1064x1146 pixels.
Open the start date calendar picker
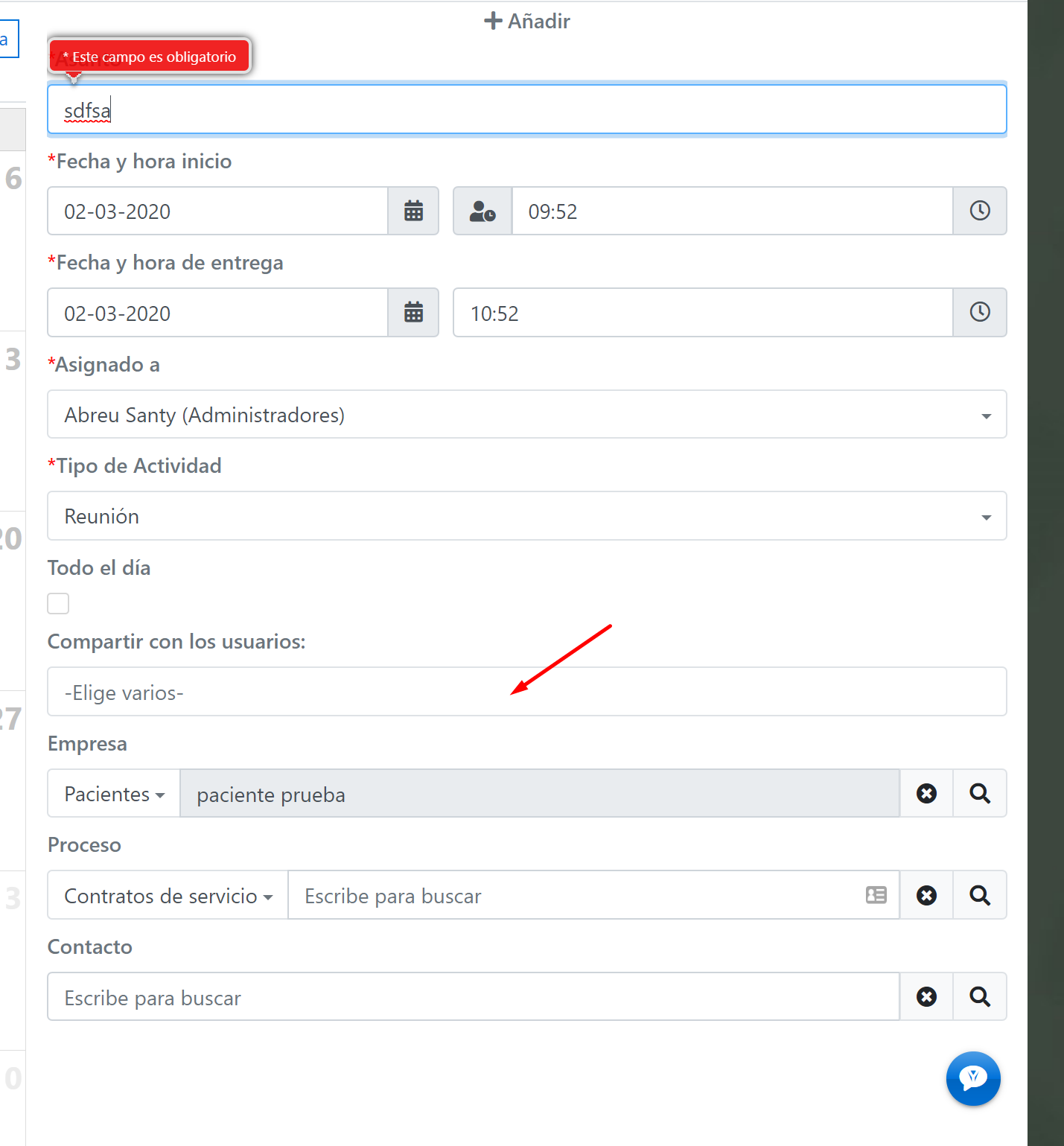coord(412,211)
